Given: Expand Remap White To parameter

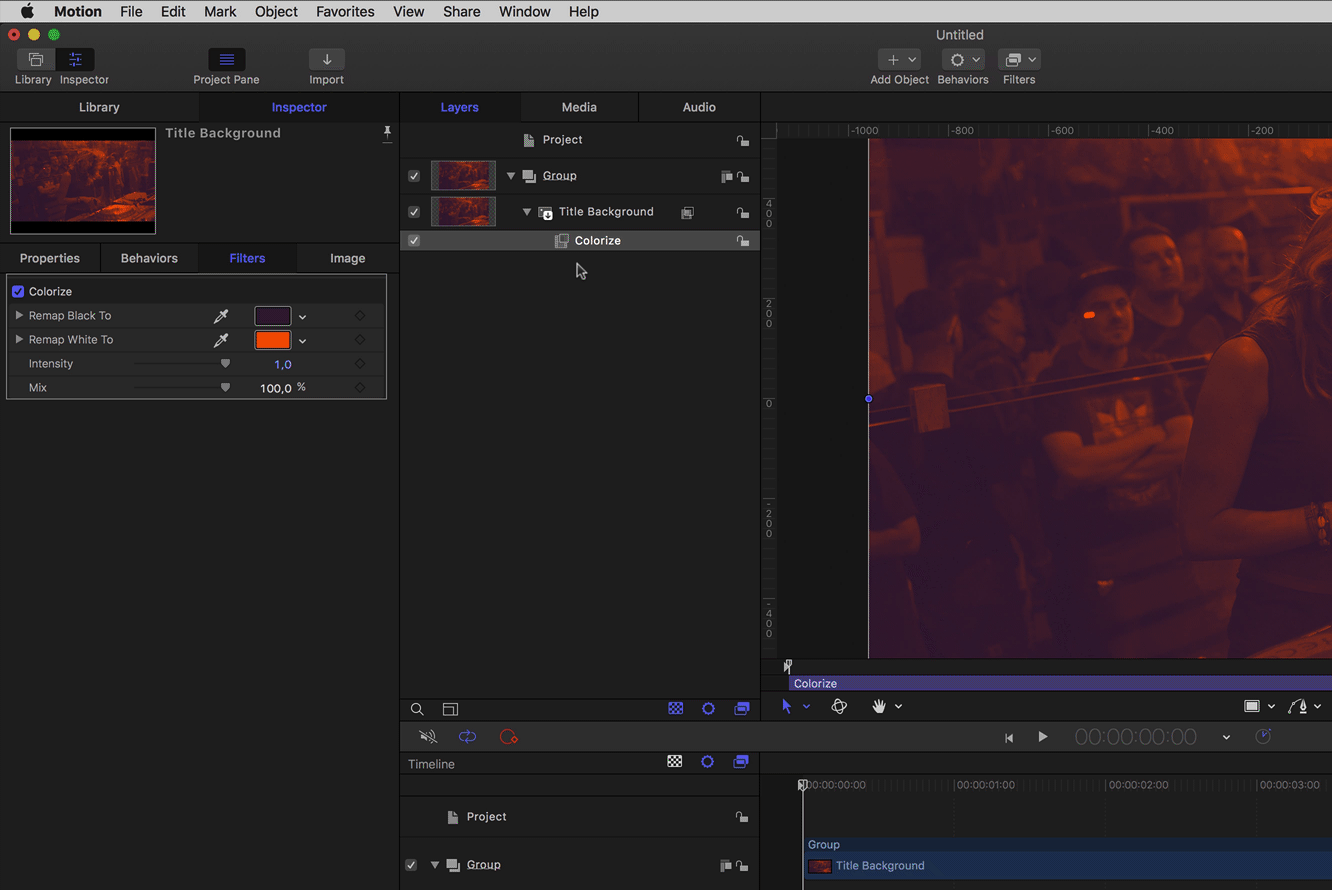Looking at the screenshot, I should [x=19, y=340].
